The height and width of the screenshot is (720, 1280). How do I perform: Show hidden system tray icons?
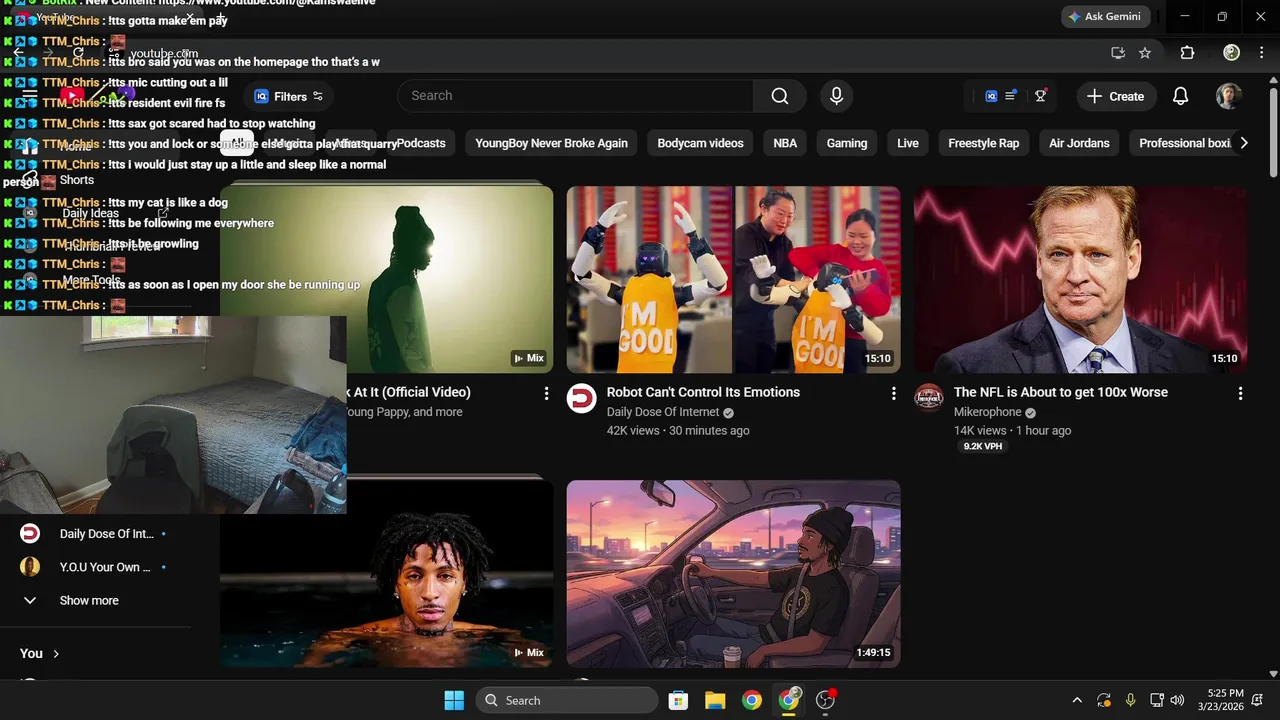1077,700
